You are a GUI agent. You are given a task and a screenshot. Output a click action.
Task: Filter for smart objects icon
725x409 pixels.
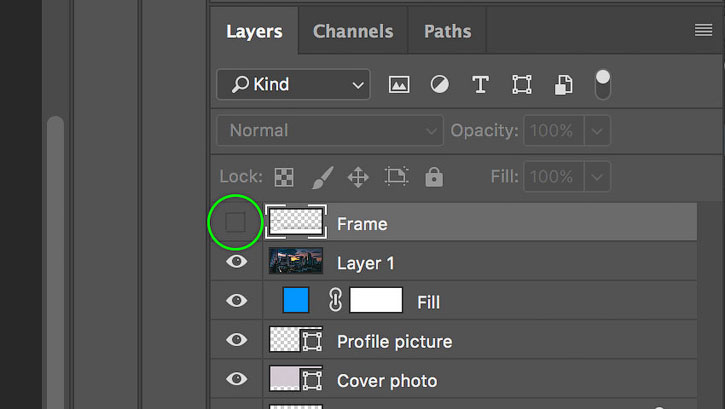(563, 85)
